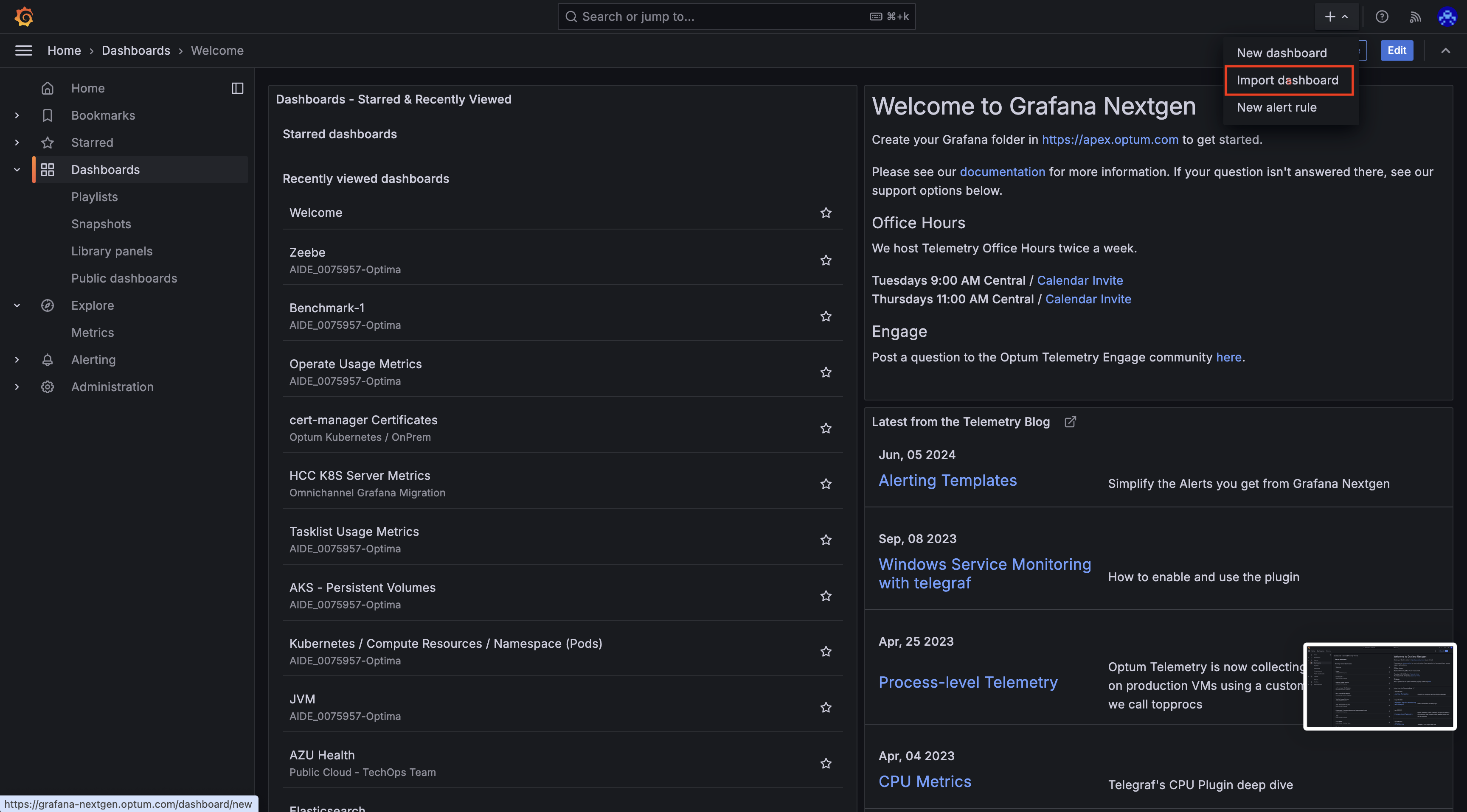Open Library panels in the sidebar
The width and height of the screenshot is (1467, 812).
coord(112,252)
